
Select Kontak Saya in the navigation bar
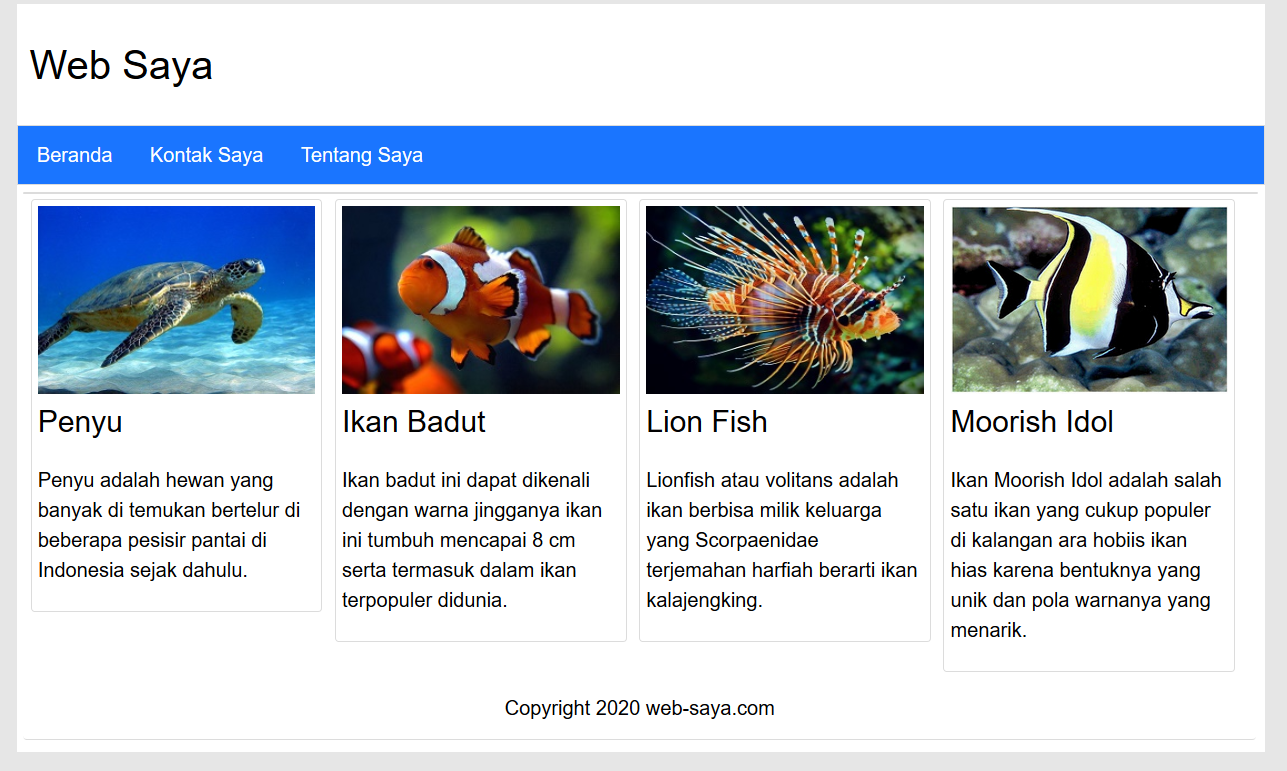pos(206,155)
